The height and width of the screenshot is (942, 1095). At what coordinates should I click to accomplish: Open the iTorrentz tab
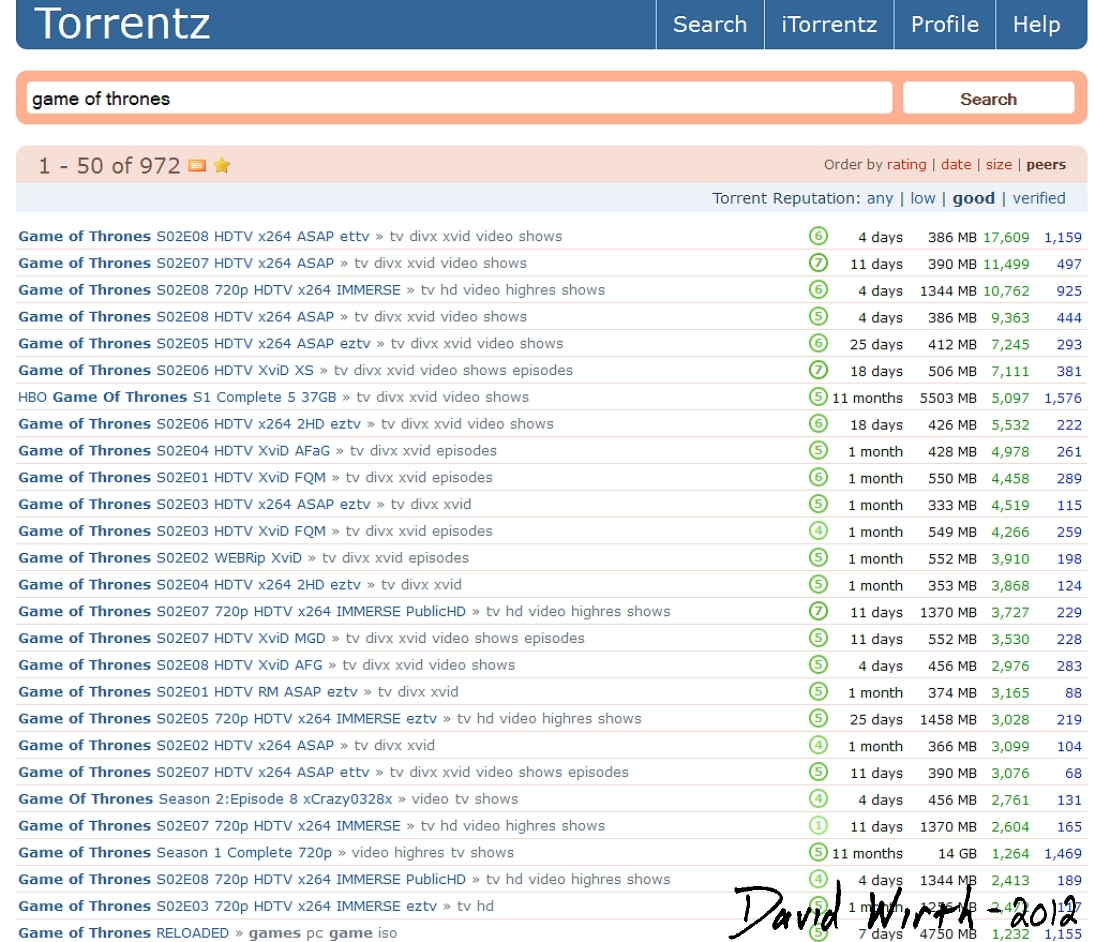click(829, 24)
